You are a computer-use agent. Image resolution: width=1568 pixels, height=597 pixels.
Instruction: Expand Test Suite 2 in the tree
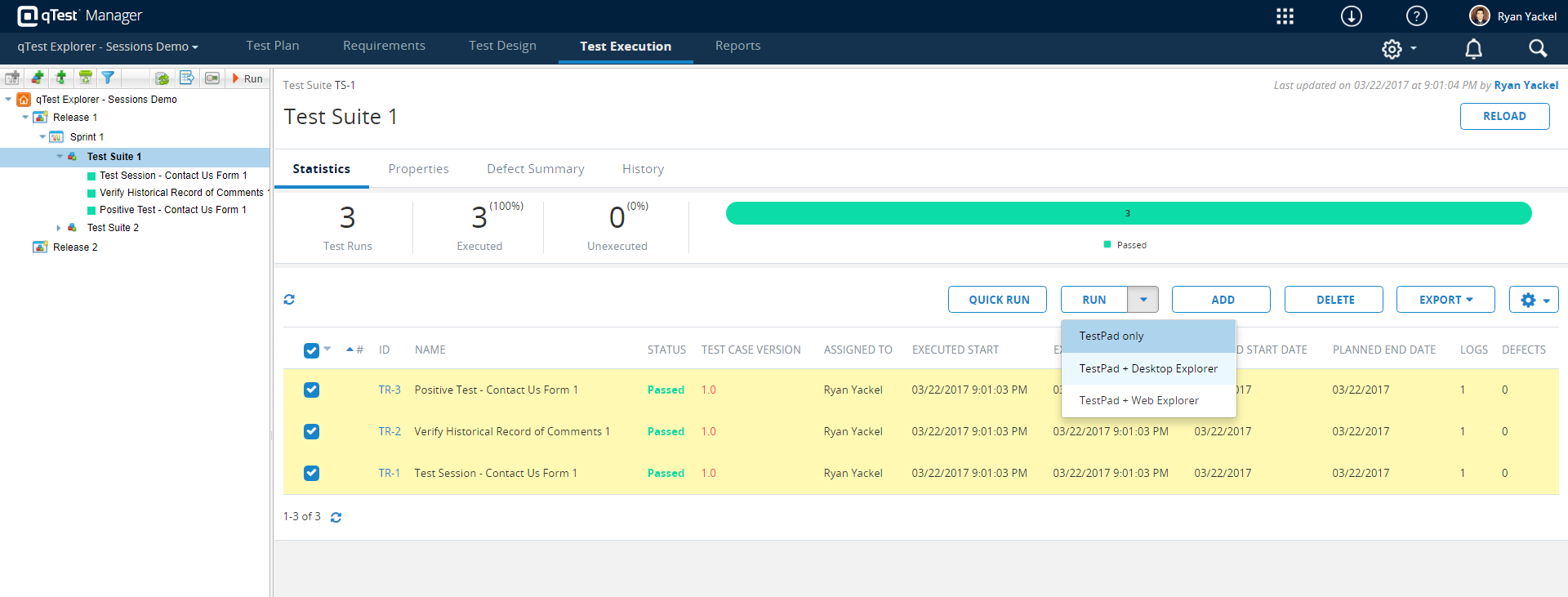(59, 228)
